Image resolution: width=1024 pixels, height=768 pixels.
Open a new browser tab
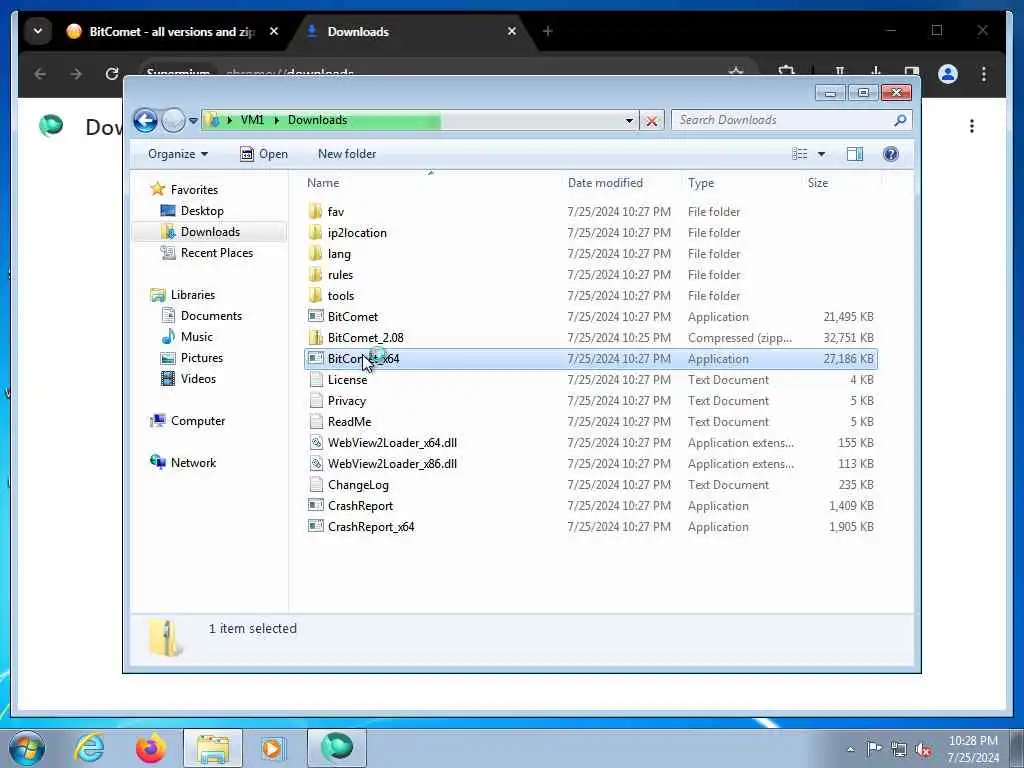pos(547,31)
